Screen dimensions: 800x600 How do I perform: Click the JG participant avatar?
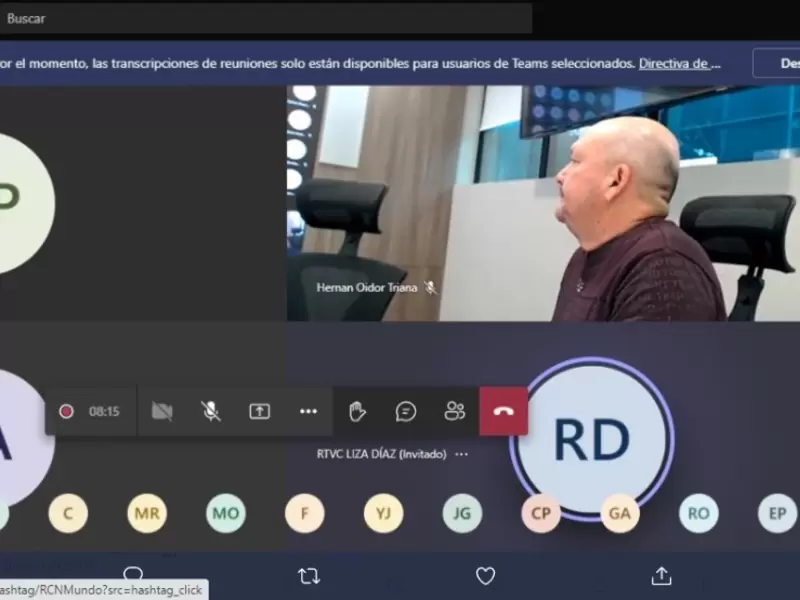pos(462,513)
